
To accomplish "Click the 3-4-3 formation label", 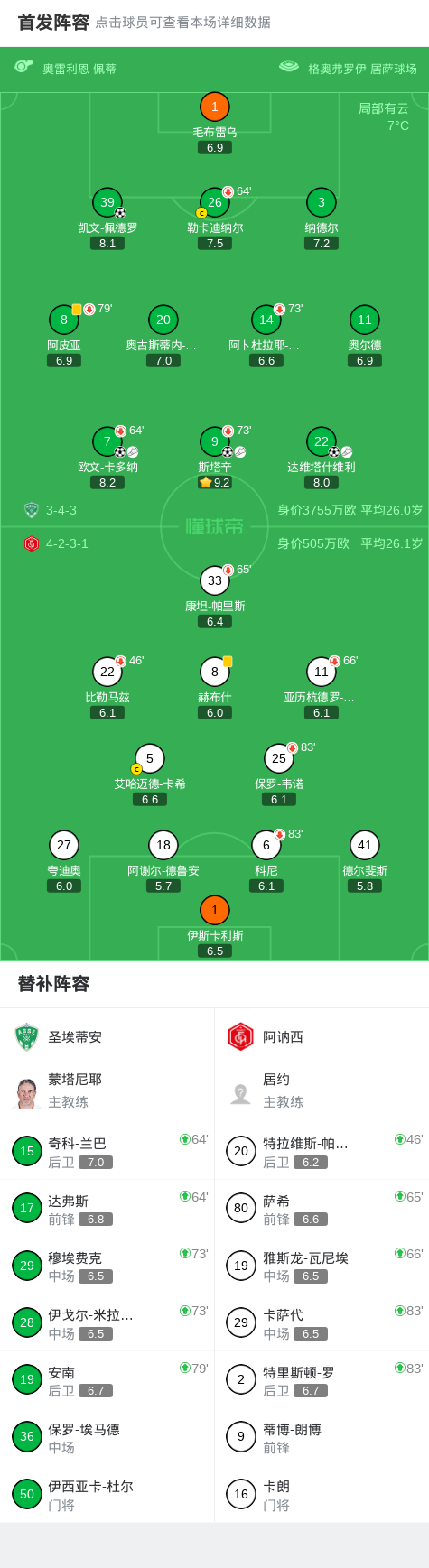I will [x=61, y=510].
